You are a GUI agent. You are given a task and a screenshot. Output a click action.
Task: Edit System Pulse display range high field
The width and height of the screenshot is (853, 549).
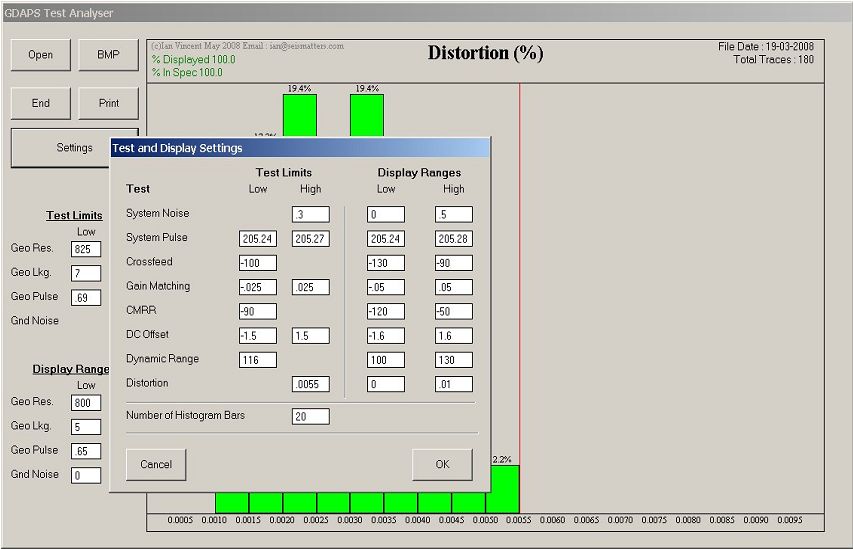[454, 239]
